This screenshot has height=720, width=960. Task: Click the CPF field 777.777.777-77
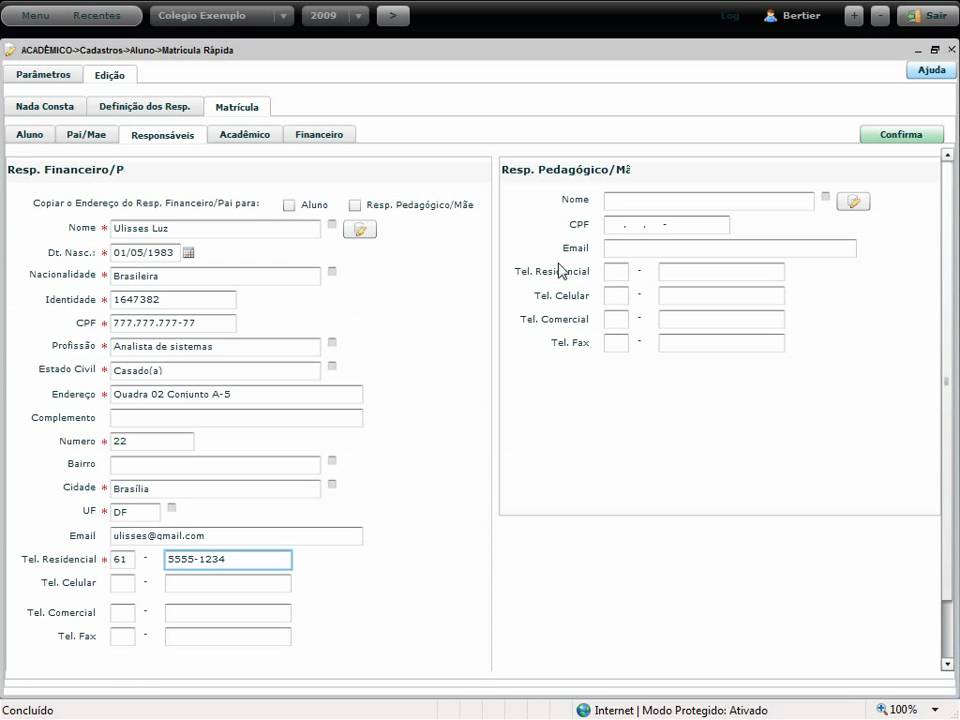click(x=173, y=323)
